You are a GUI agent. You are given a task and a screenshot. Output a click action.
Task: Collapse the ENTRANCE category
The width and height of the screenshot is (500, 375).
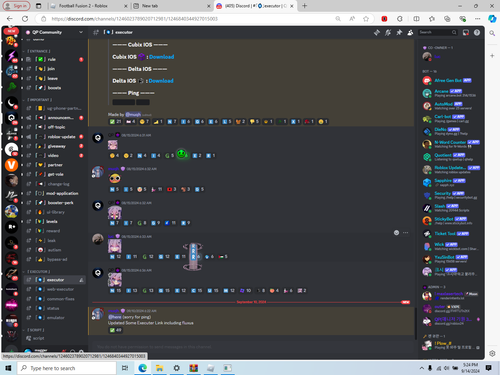pos(37,51)
